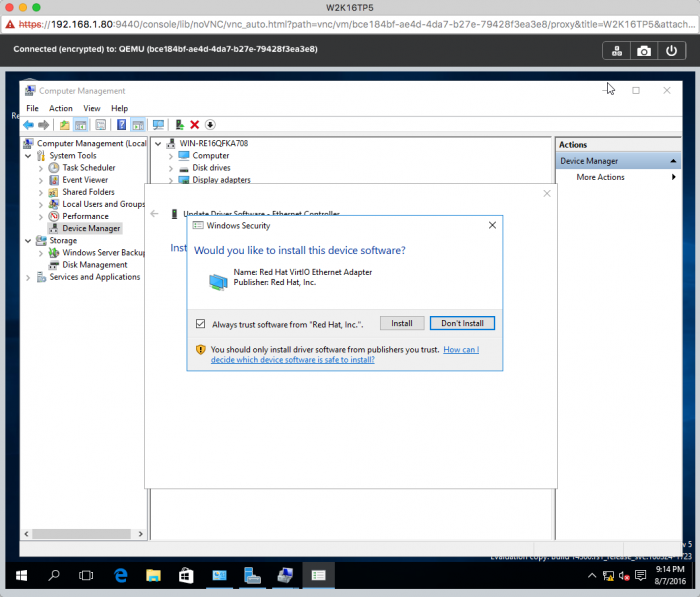Collapse the WIN-RE16QFKA708 root node

(158, 144)
